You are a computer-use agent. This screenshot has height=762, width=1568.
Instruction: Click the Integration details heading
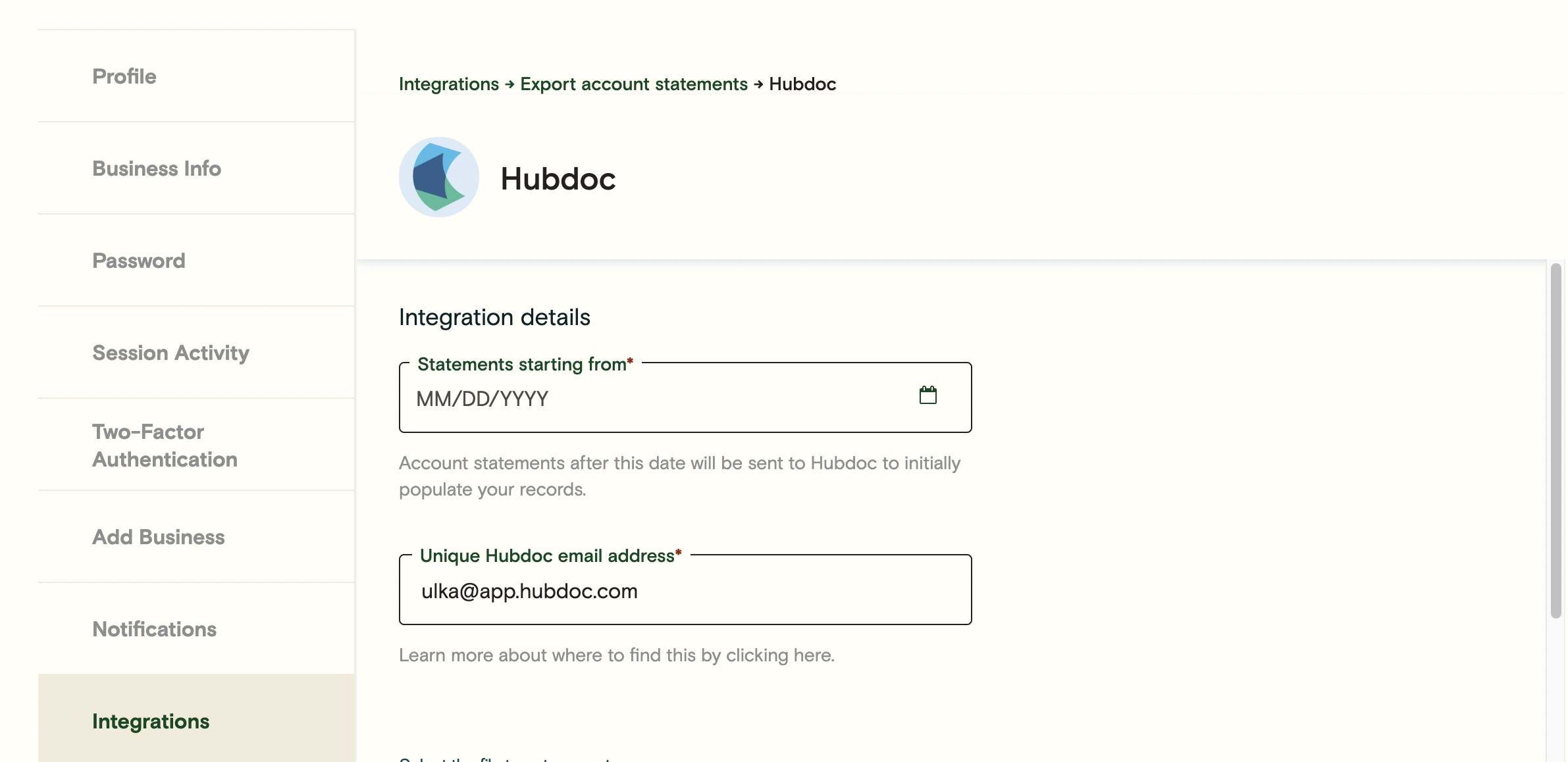pyautogui.click(x=494, y=317)
